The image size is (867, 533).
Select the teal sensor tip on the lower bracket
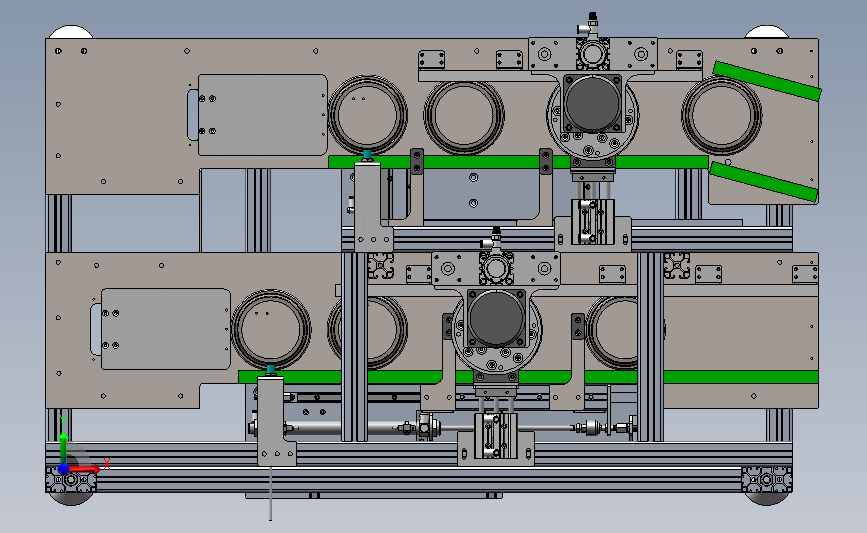(x=271, y=368)
